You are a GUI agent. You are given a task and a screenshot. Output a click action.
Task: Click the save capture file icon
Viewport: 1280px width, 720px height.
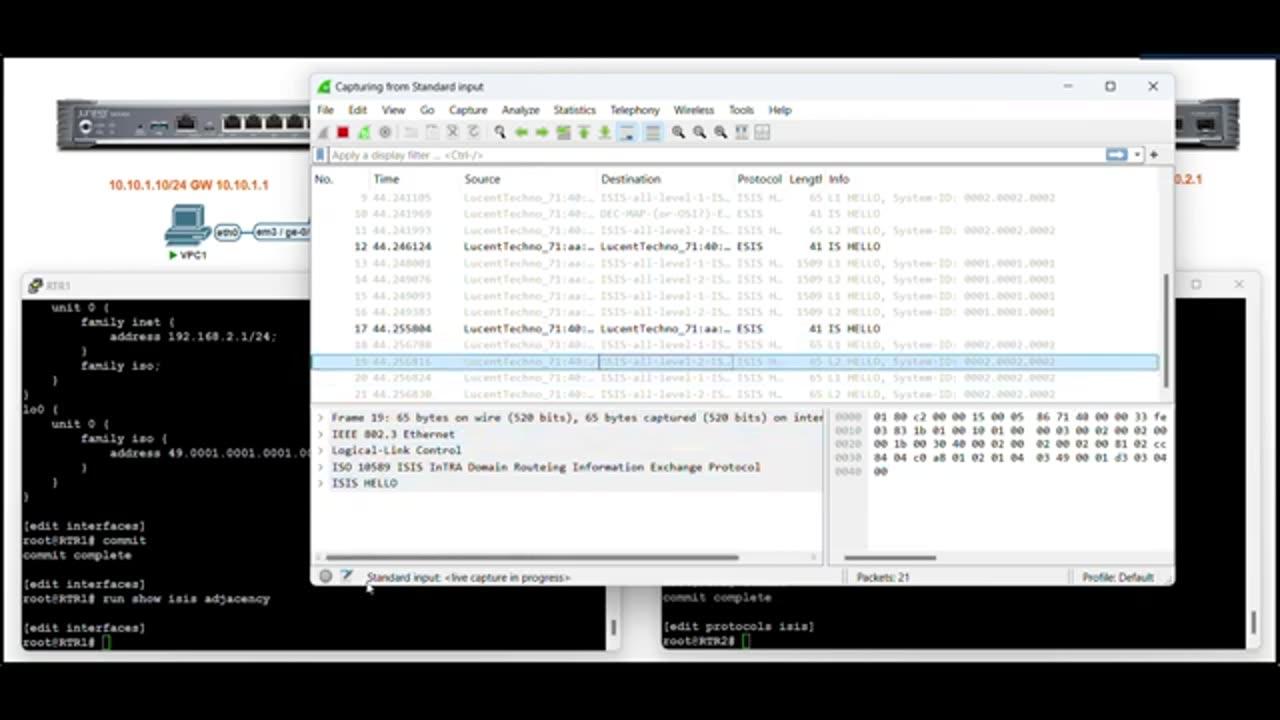(431, 132)
